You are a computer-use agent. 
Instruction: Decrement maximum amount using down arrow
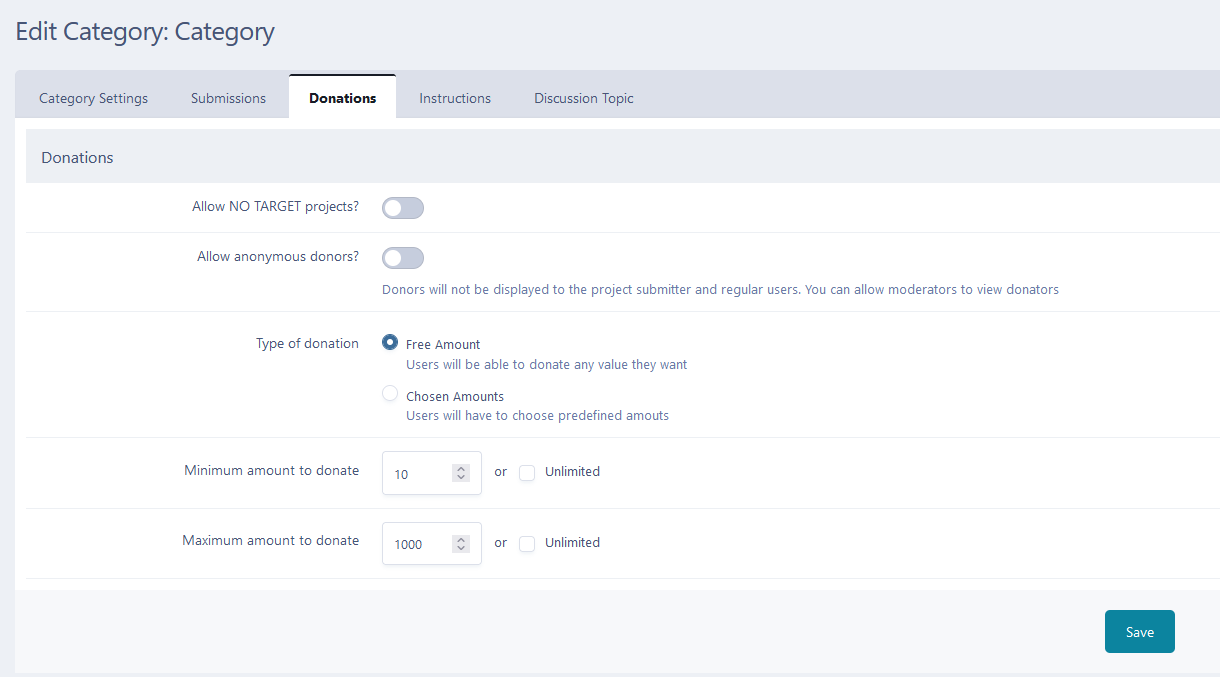461,548
